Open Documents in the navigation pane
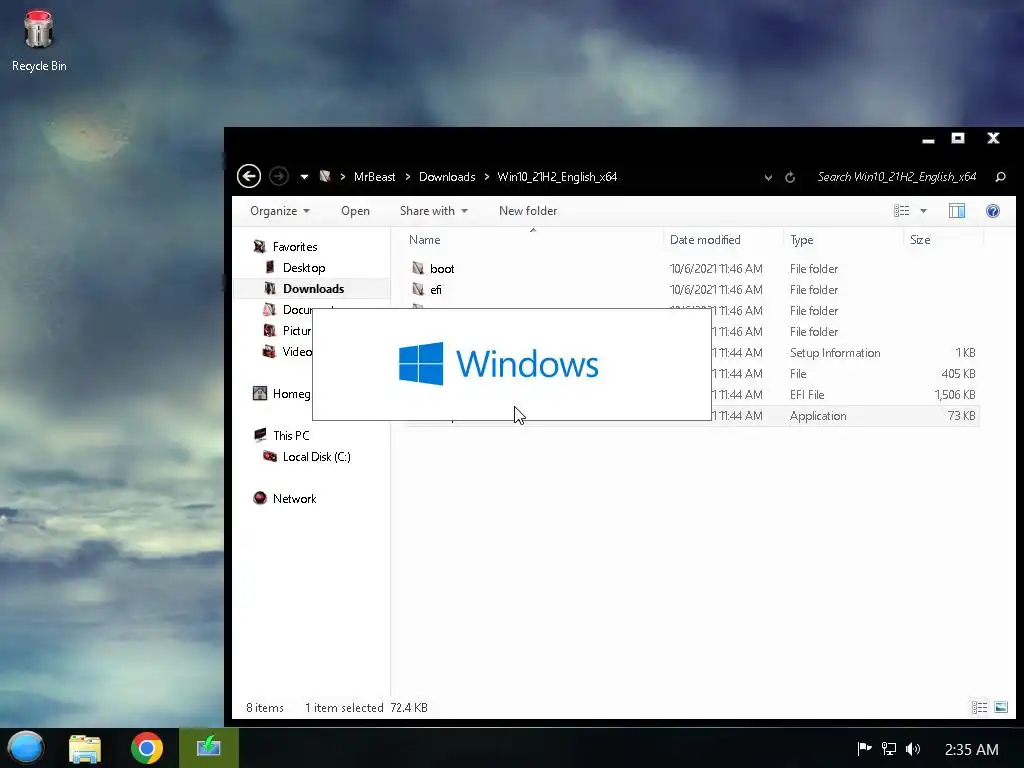This screenshot has height=768, width=1024. [x=297, y=310]
